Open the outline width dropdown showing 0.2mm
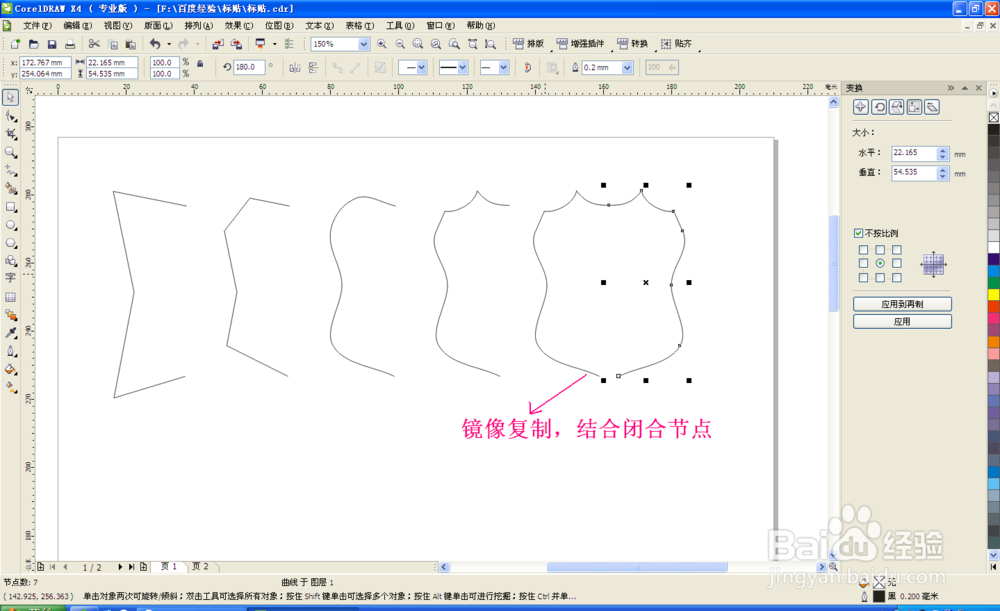 pos(627,66)
